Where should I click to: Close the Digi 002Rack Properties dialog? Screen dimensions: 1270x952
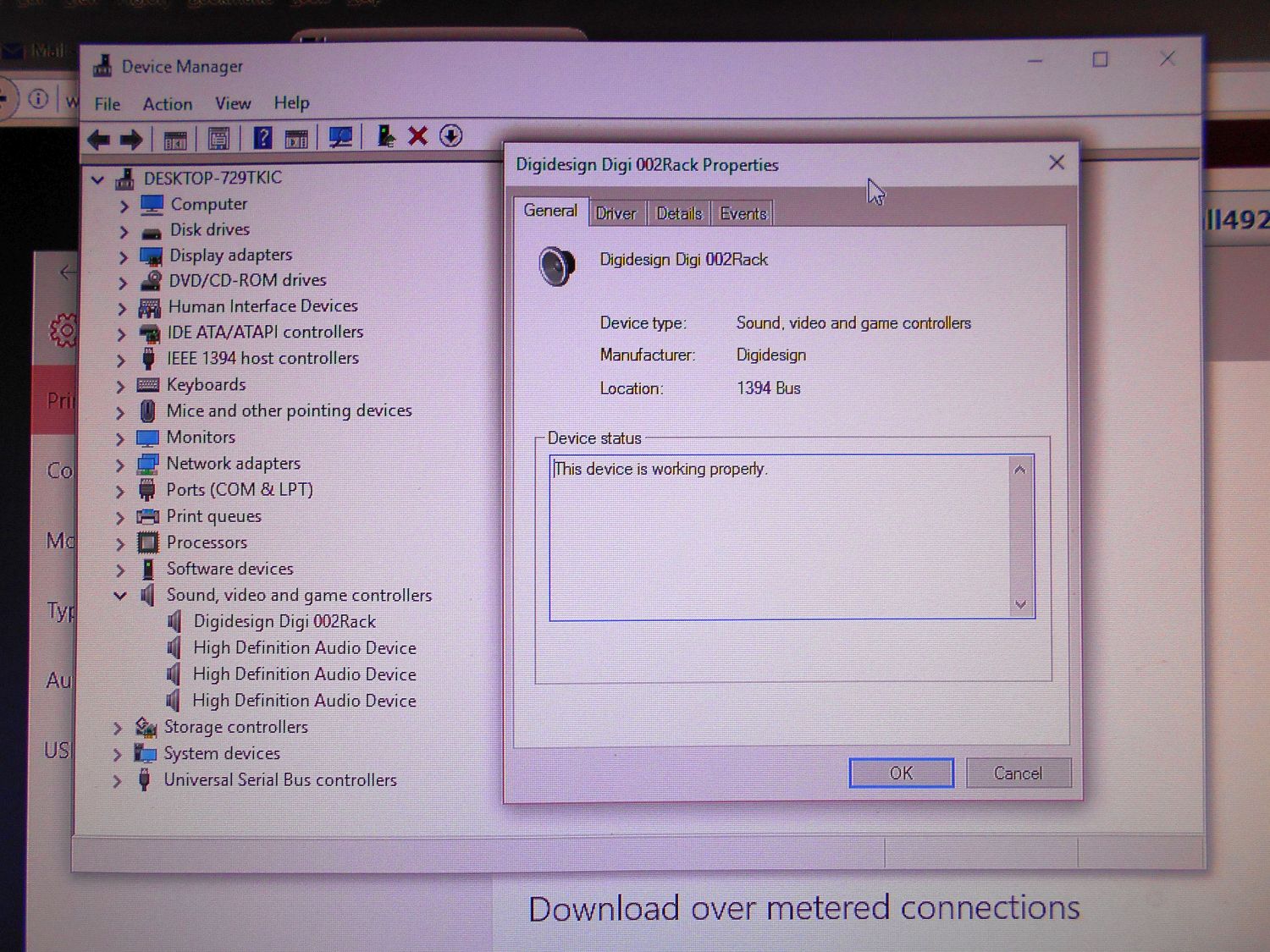(x=1057, y=162)
